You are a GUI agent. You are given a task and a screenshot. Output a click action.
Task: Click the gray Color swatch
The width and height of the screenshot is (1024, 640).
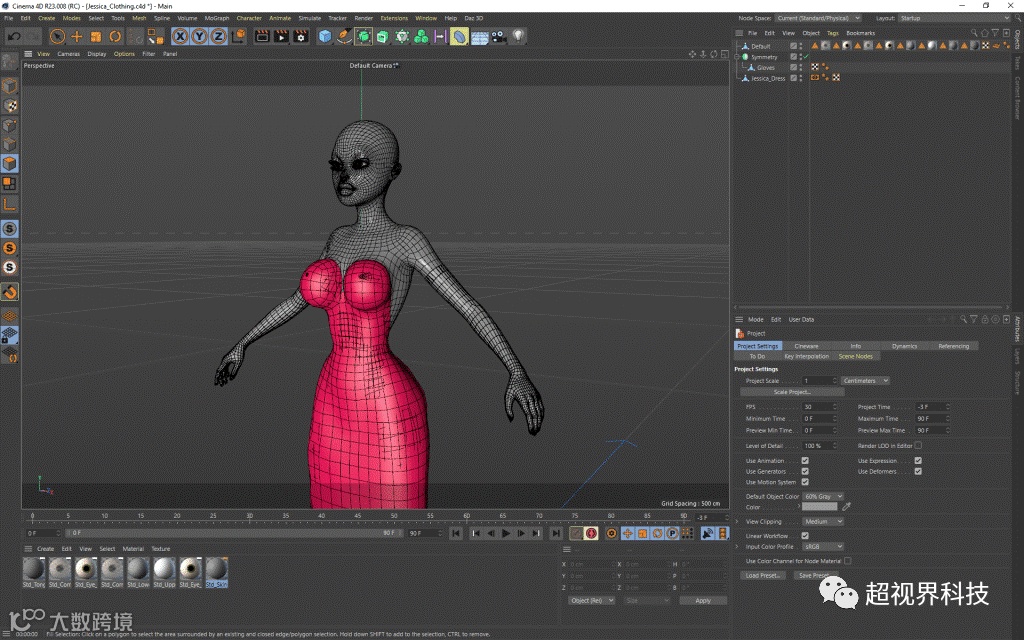tap(819, 507)
